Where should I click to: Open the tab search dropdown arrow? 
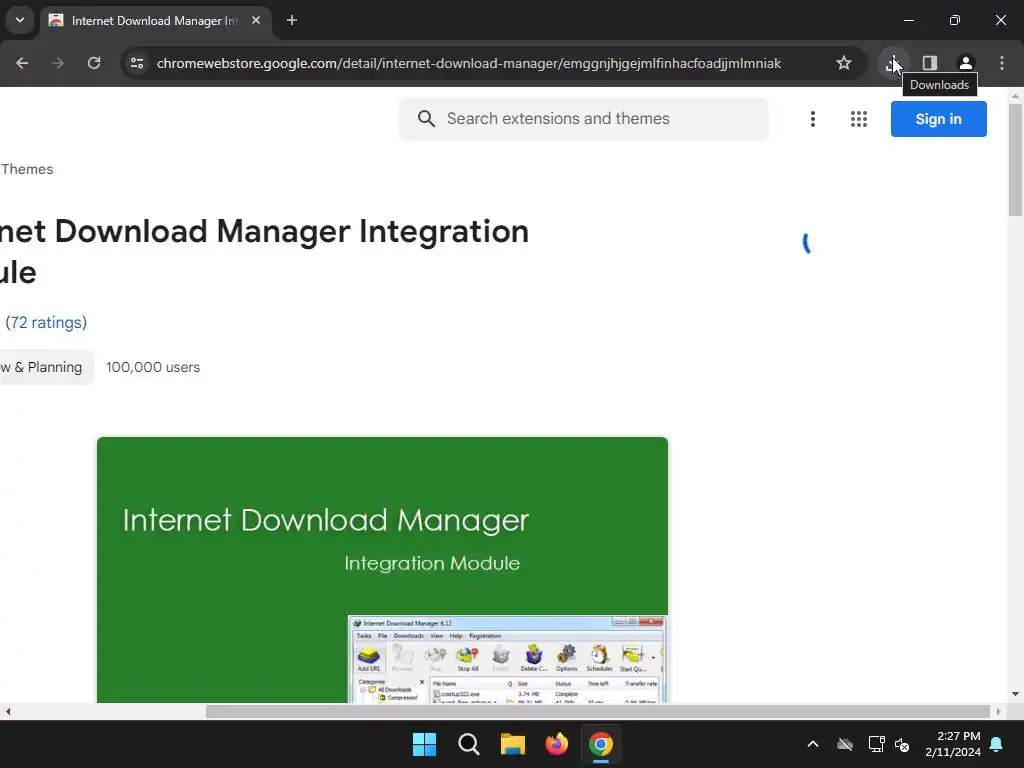20,20
